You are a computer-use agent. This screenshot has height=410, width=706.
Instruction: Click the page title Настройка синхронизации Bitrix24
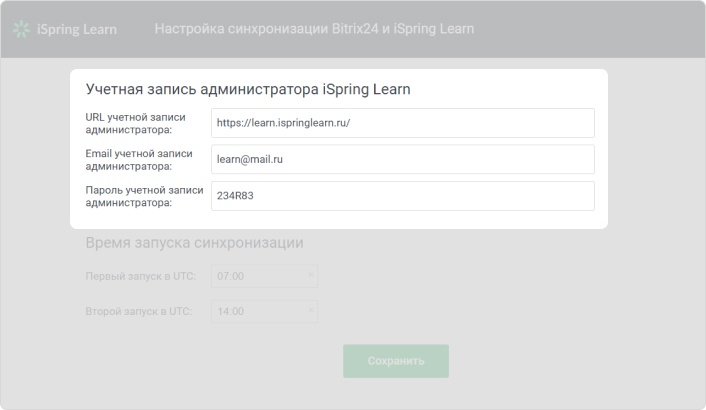(x=314, y=29)
